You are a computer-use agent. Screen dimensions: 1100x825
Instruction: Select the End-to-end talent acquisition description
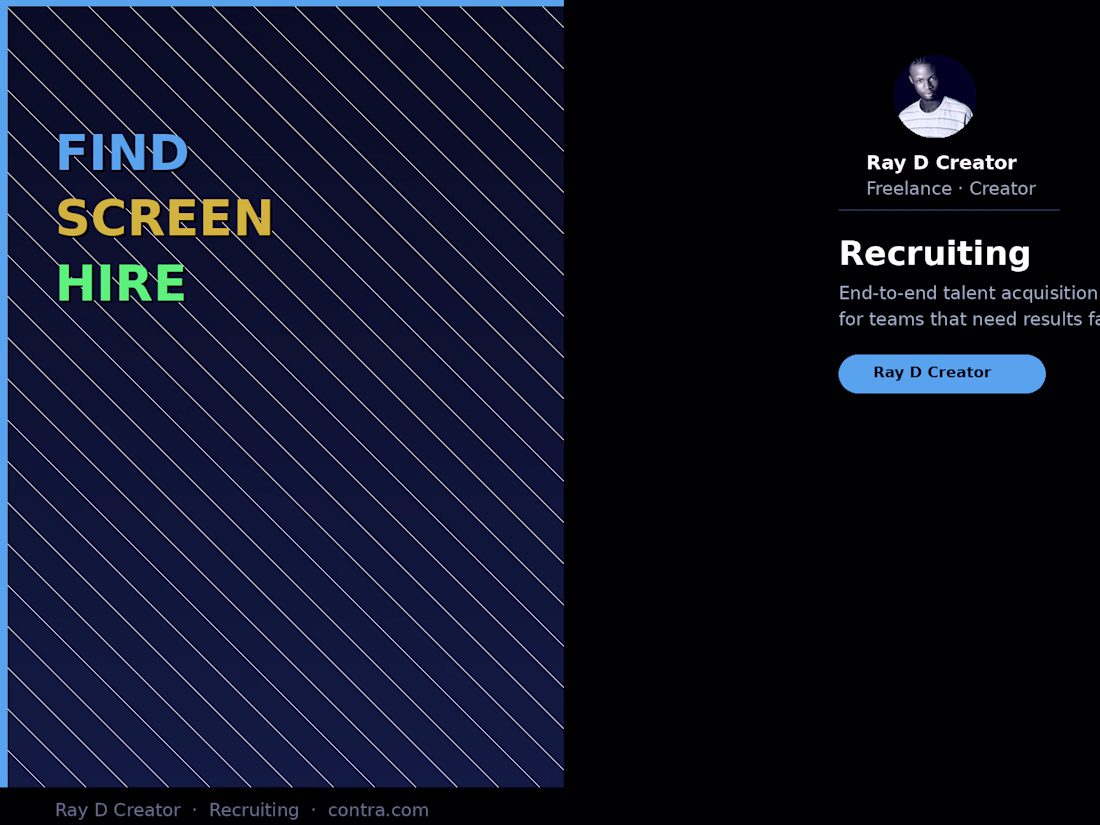coord(970,306)
